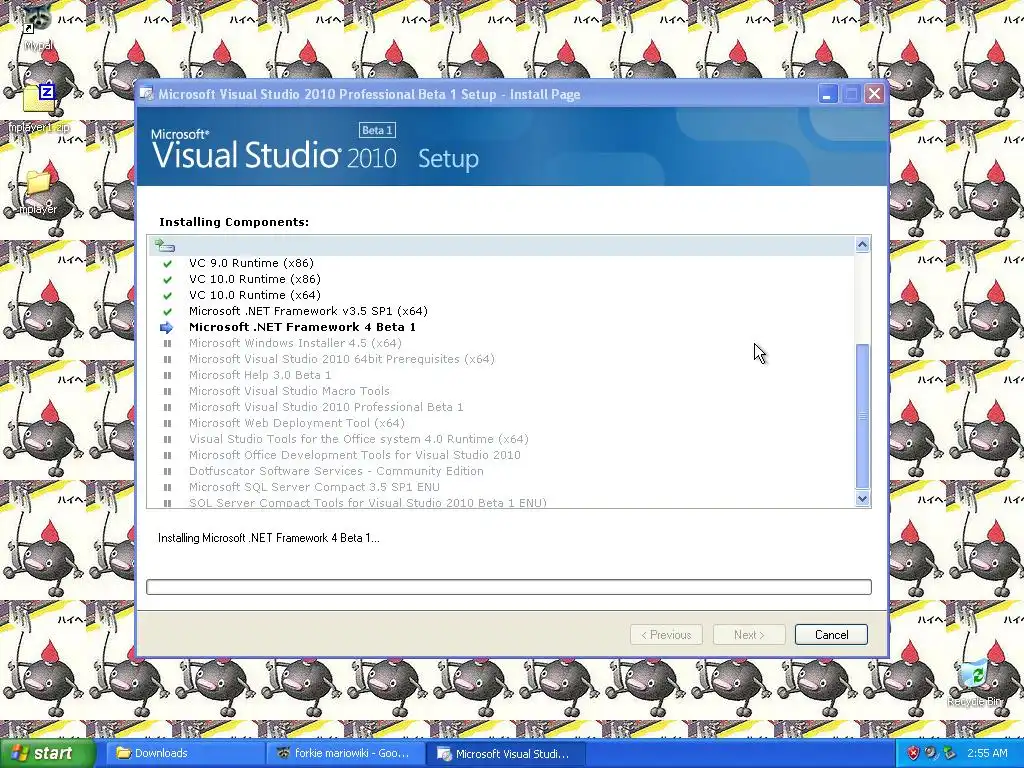The height and width of the screenshot is (768, 1024).
Task: Click pending icon beside Tools for Office system Runtime
Action: (167, 440)
